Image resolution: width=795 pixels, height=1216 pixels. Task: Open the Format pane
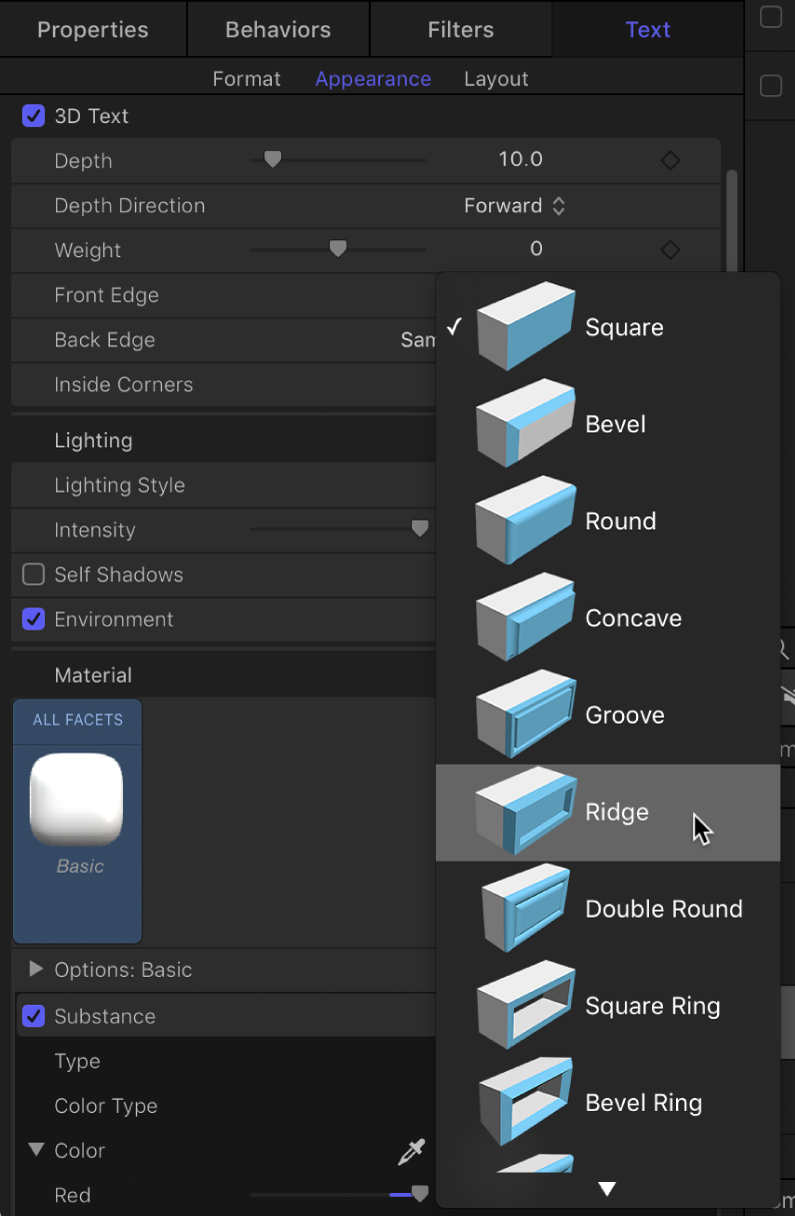click(x=246, y=79)
